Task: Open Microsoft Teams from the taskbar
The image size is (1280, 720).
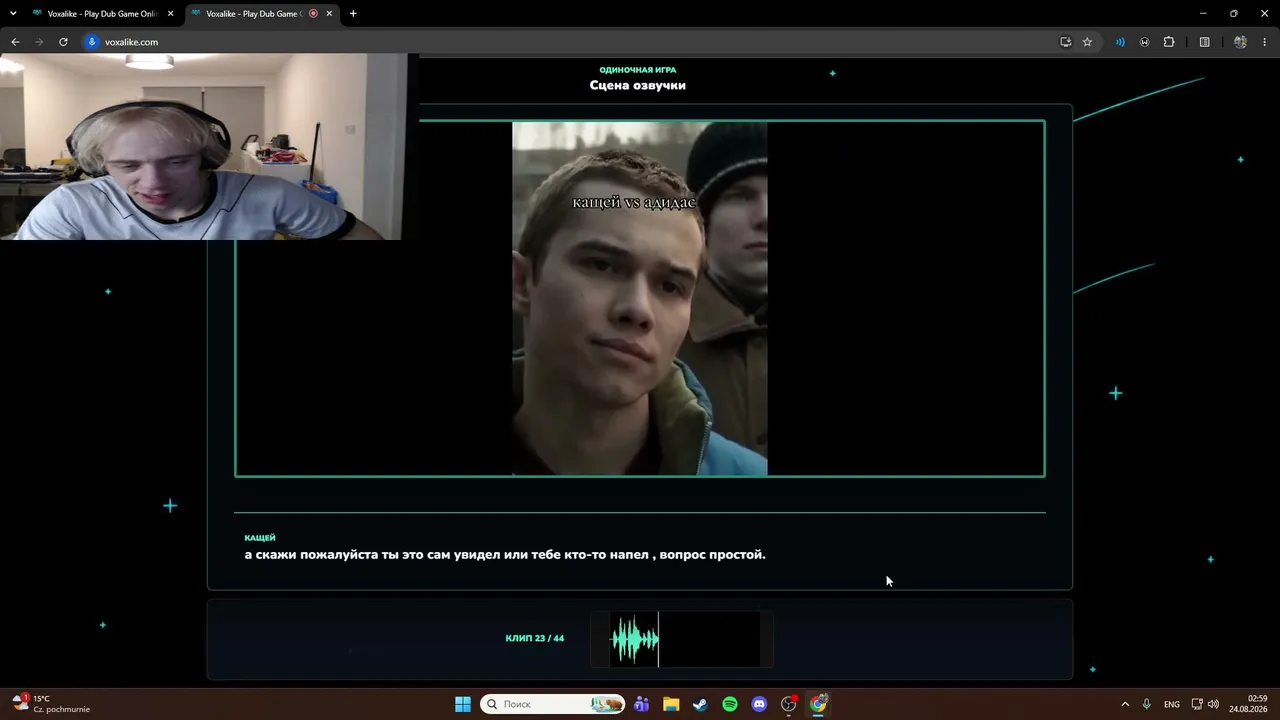Action: (641, 704)
